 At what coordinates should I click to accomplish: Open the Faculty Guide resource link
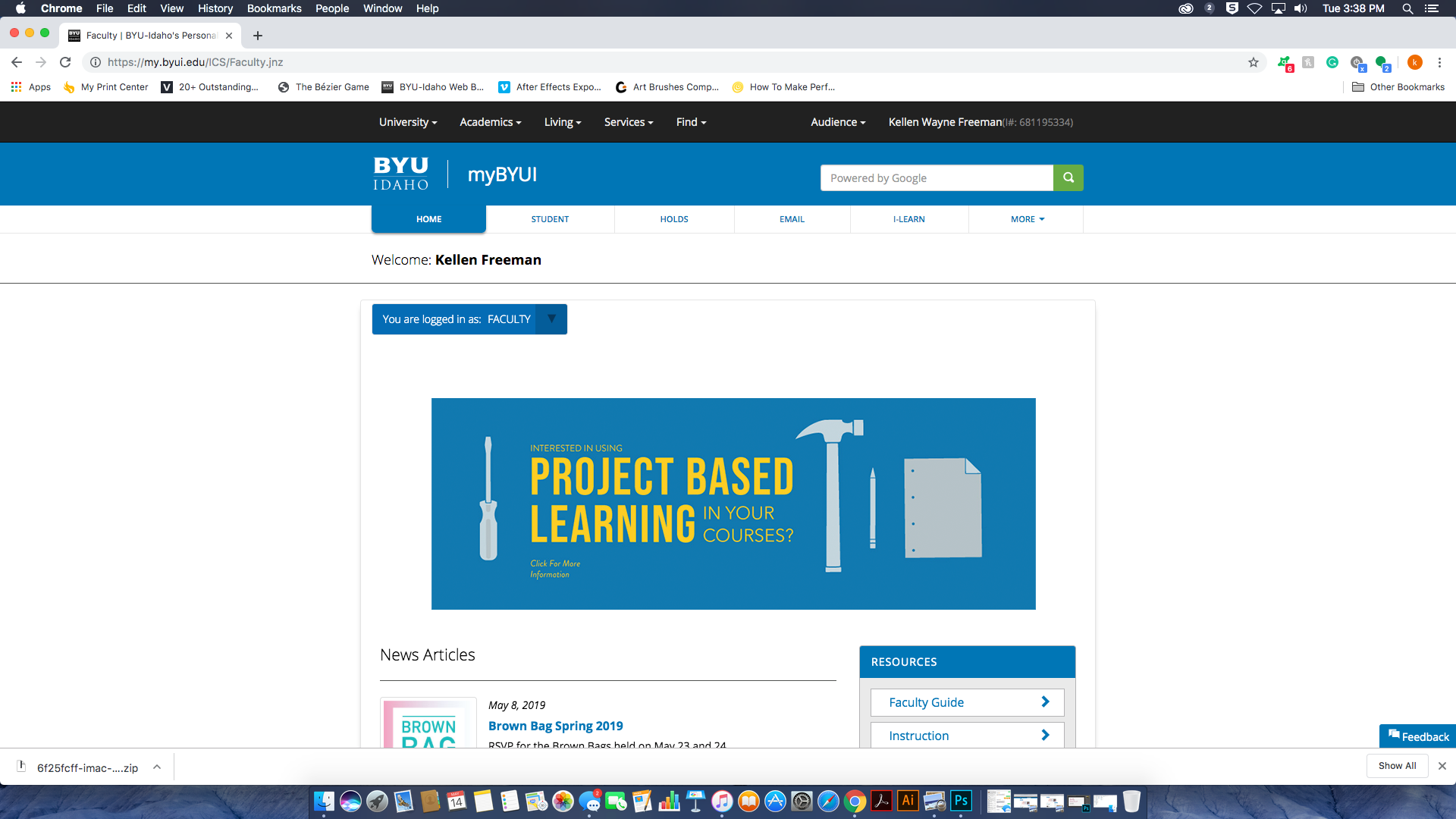point(967,702)
